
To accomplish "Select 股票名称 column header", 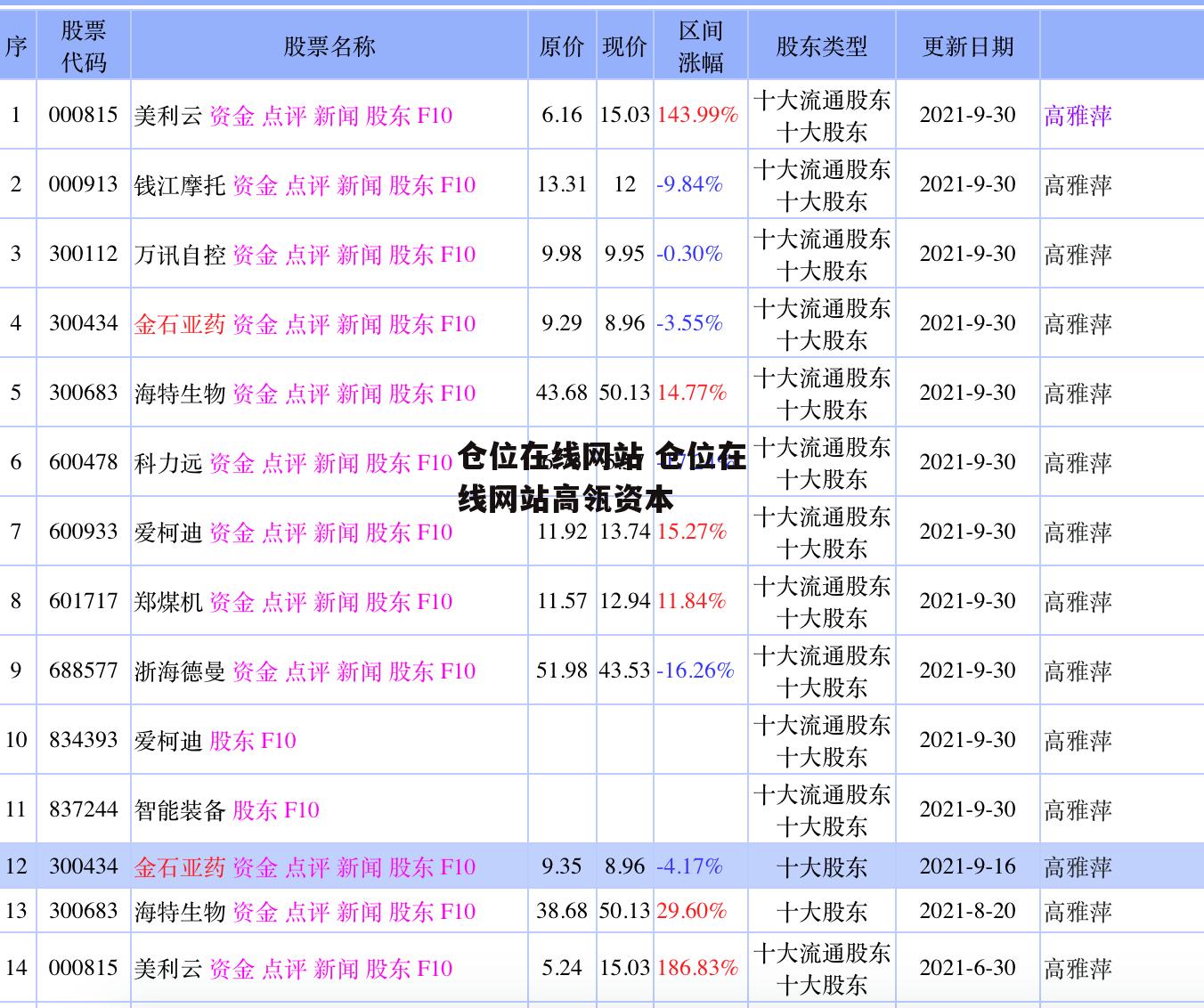I will [x=329, y=46].
